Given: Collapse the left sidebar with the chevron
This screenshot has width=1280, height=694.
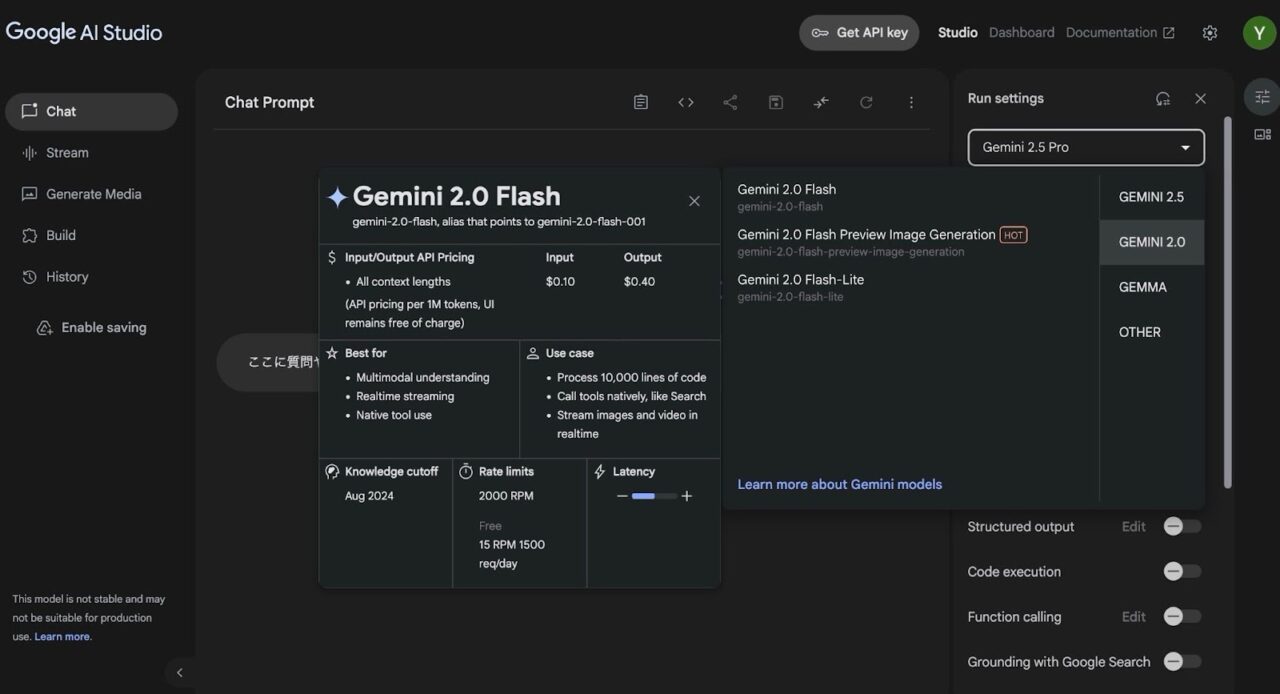Looking at the screenshot, I should 180,673.
